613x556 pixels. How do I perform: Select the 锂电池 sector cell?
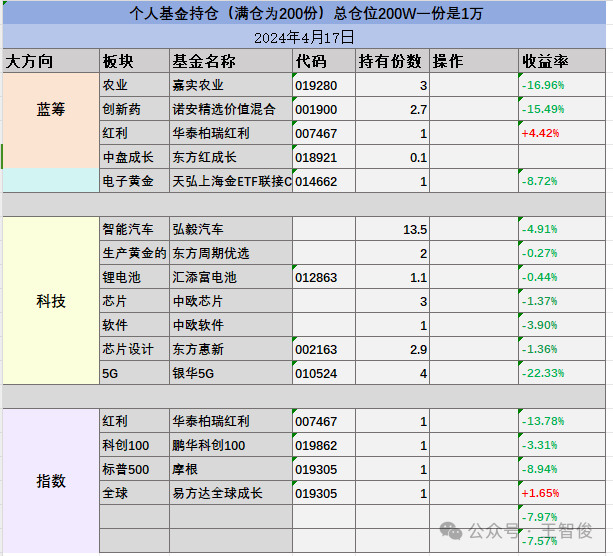pyautogui.click(x=134, y=277)
